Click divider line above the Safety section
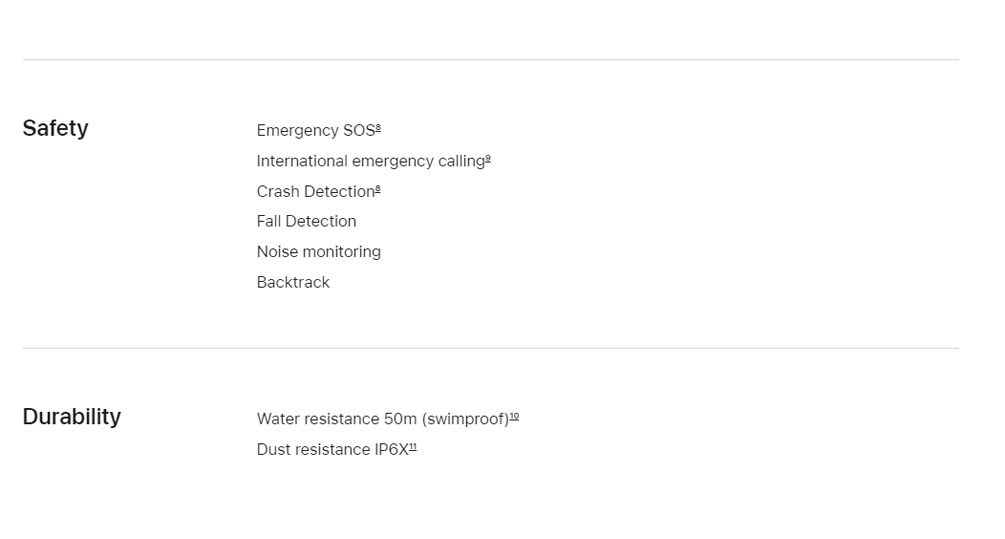Viewport: 1005px width, 539px height. click(490, 60)
